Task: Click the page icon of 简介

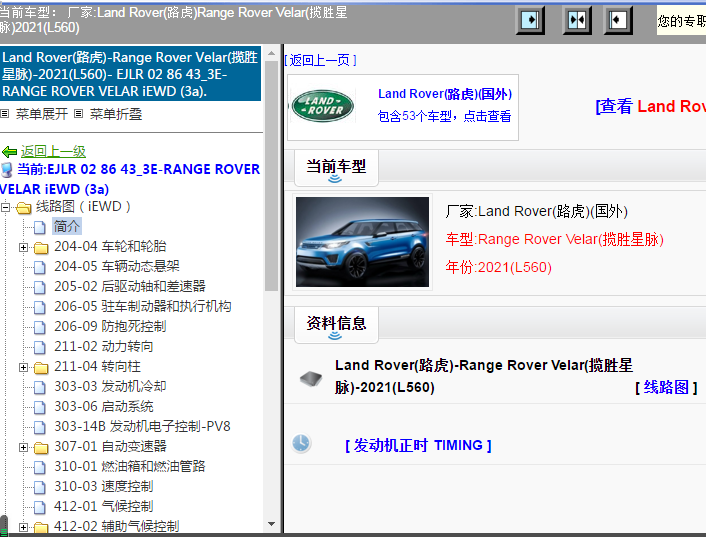Action: [40, 227]
